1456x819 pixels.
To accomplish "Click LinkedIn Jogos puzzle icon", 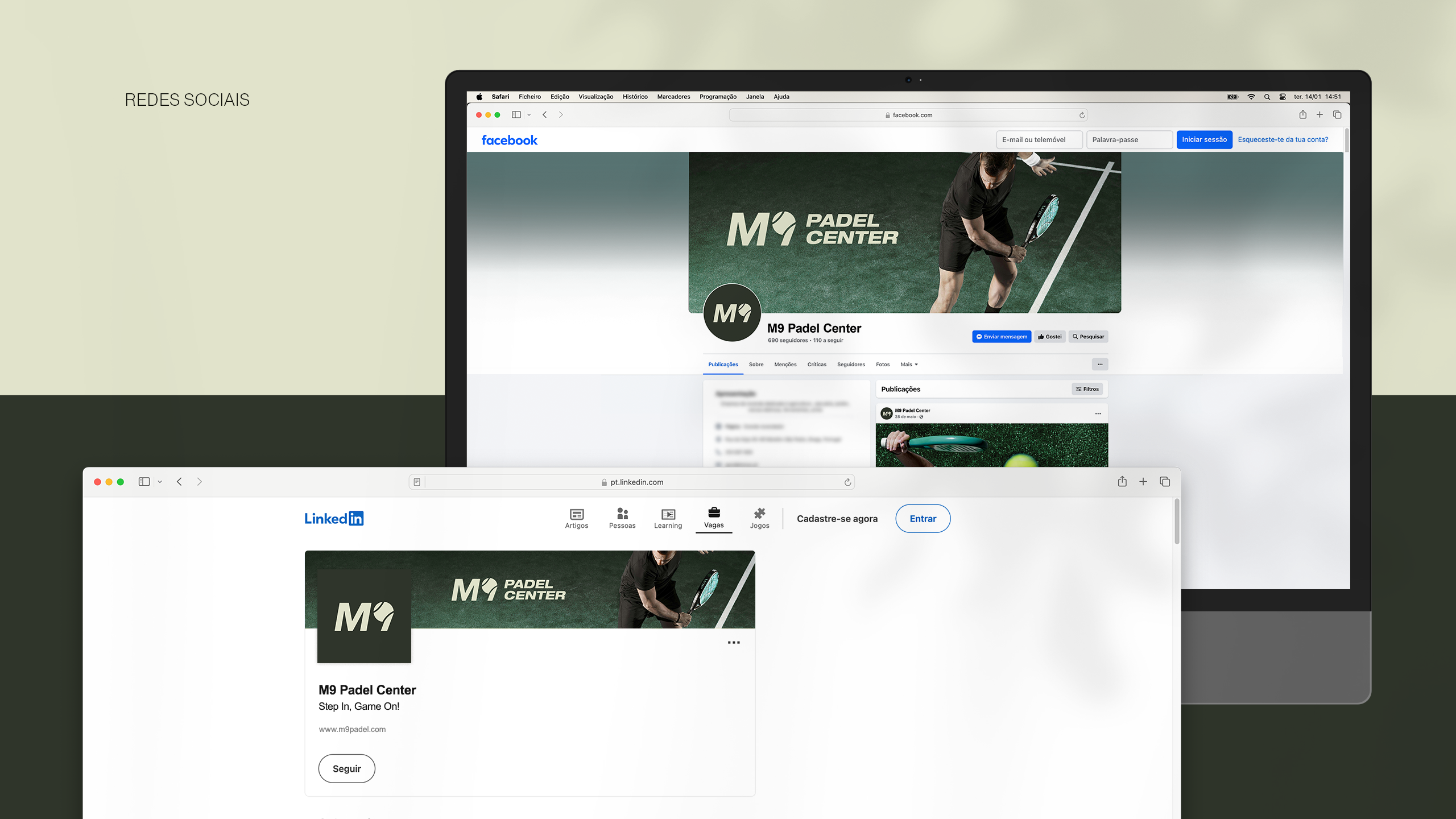I will pyautogui.click(x=759, y=514).
